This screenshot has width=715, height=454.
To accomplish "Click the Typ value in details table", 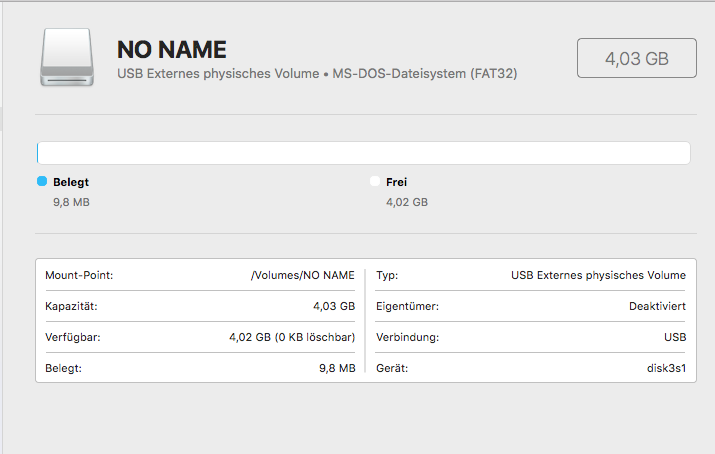I will click(x=598, y=275).
